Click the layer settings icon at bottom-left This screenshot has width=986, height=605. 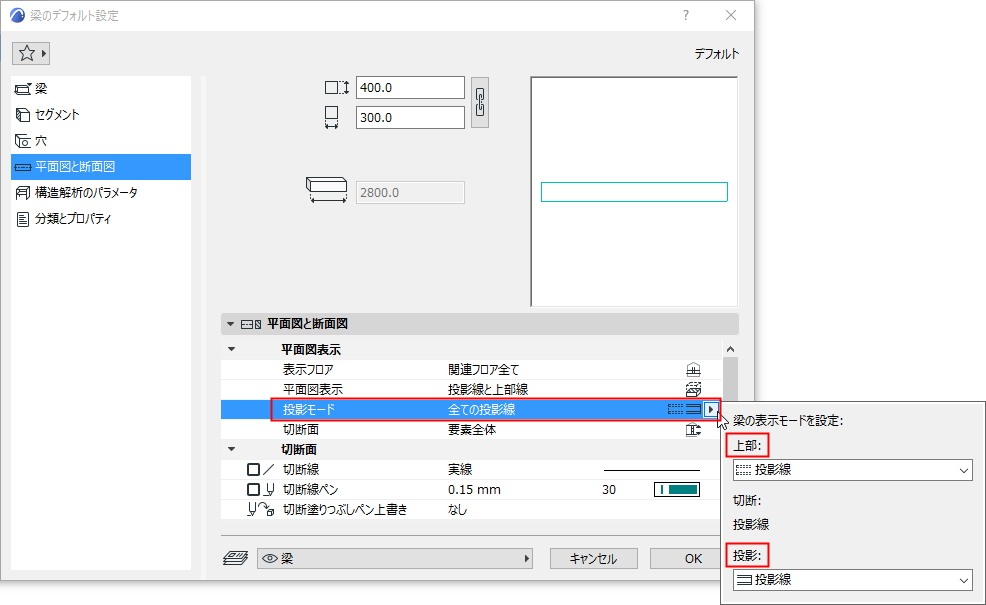[x=236, y=558]
